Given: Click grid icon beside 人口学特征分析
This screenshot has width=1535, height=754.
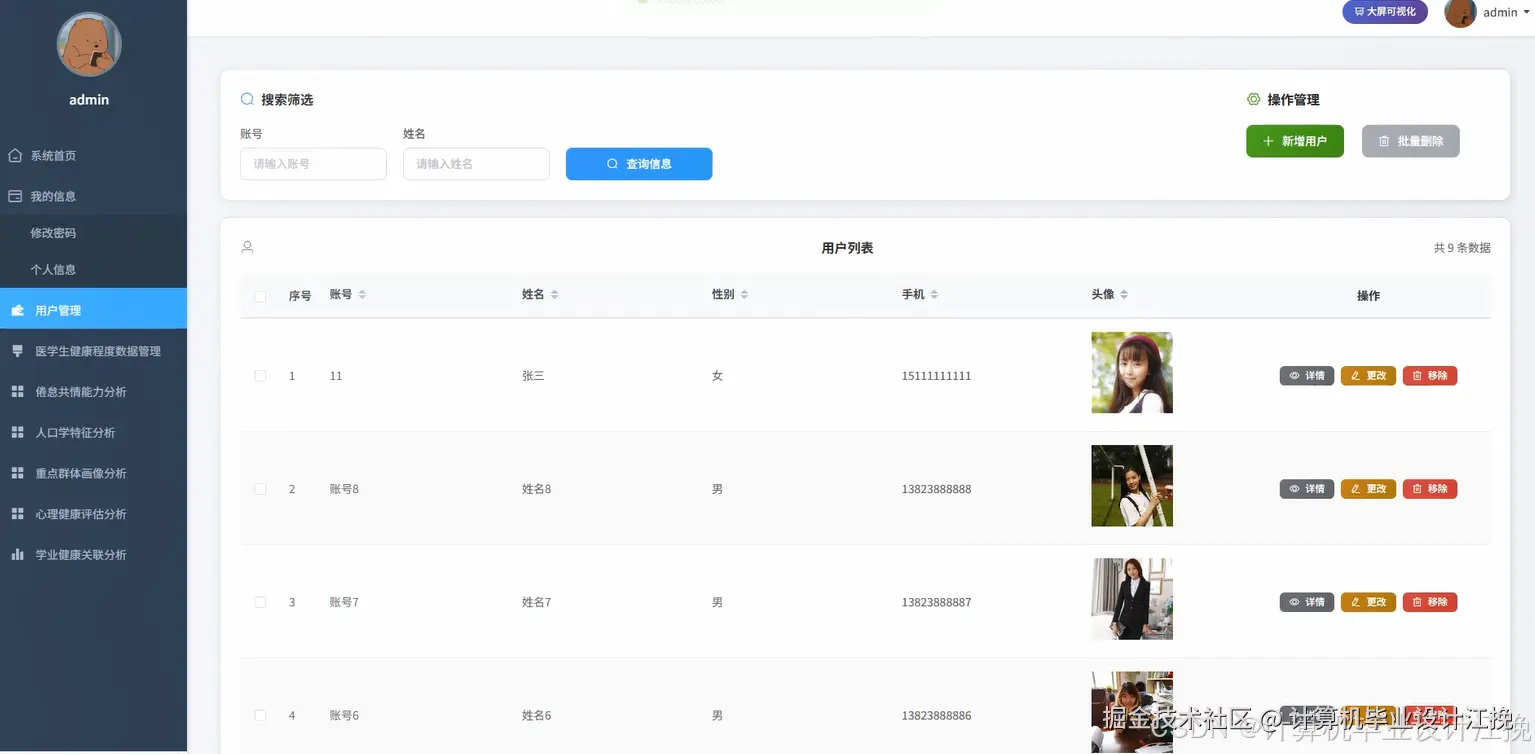Looking at the screenshot, I should [x=17, y=433].
